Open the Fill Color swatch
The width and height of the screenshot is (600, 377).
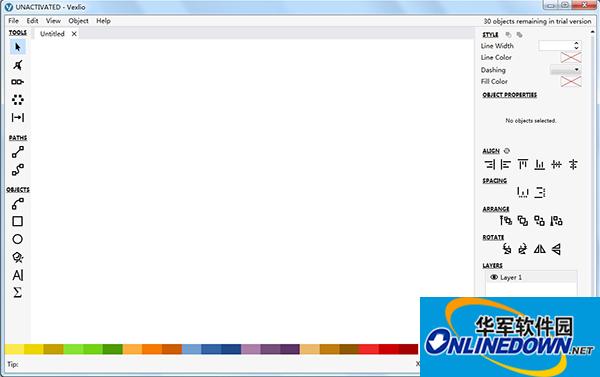pyautogui.click(x=571, y=82)
